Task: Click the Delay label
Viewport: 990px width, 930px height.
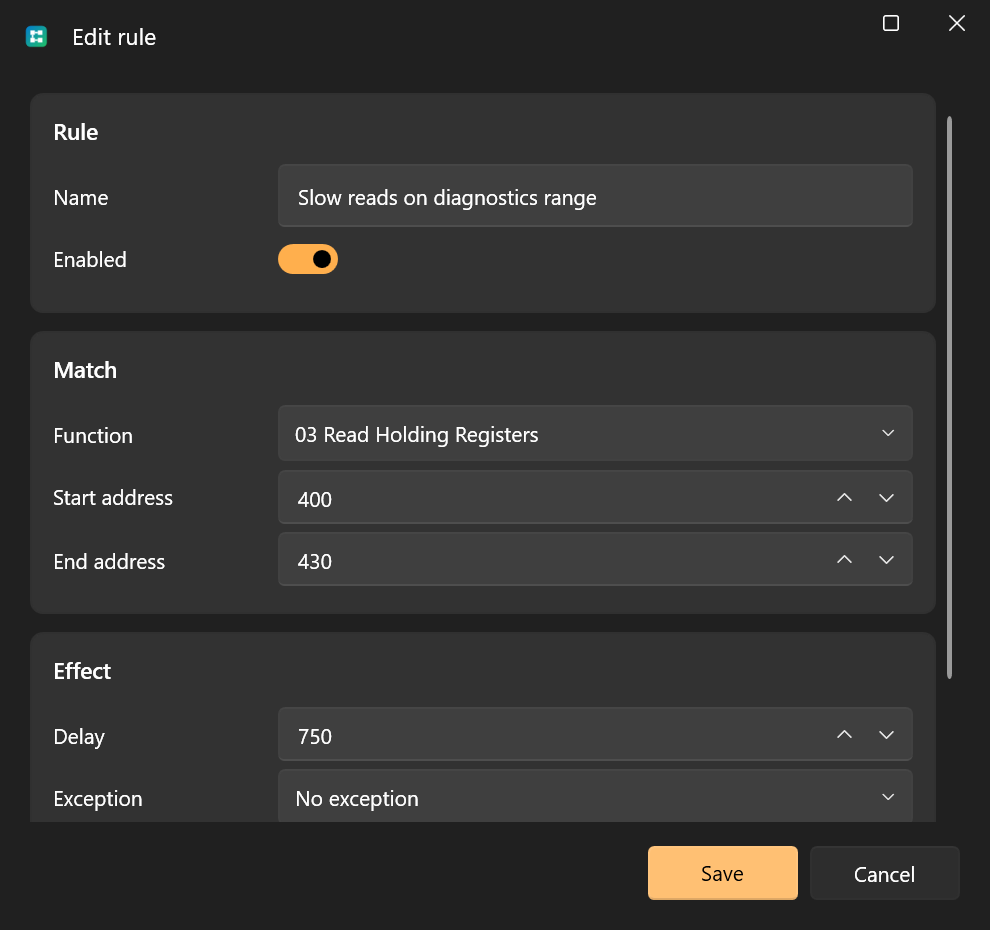Action: (79, 737)
